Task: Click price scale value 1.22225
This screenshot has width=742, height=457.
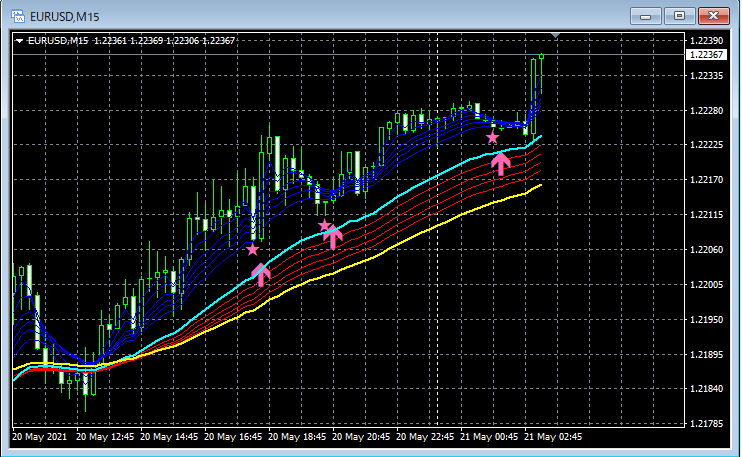Action: [707, 145]
